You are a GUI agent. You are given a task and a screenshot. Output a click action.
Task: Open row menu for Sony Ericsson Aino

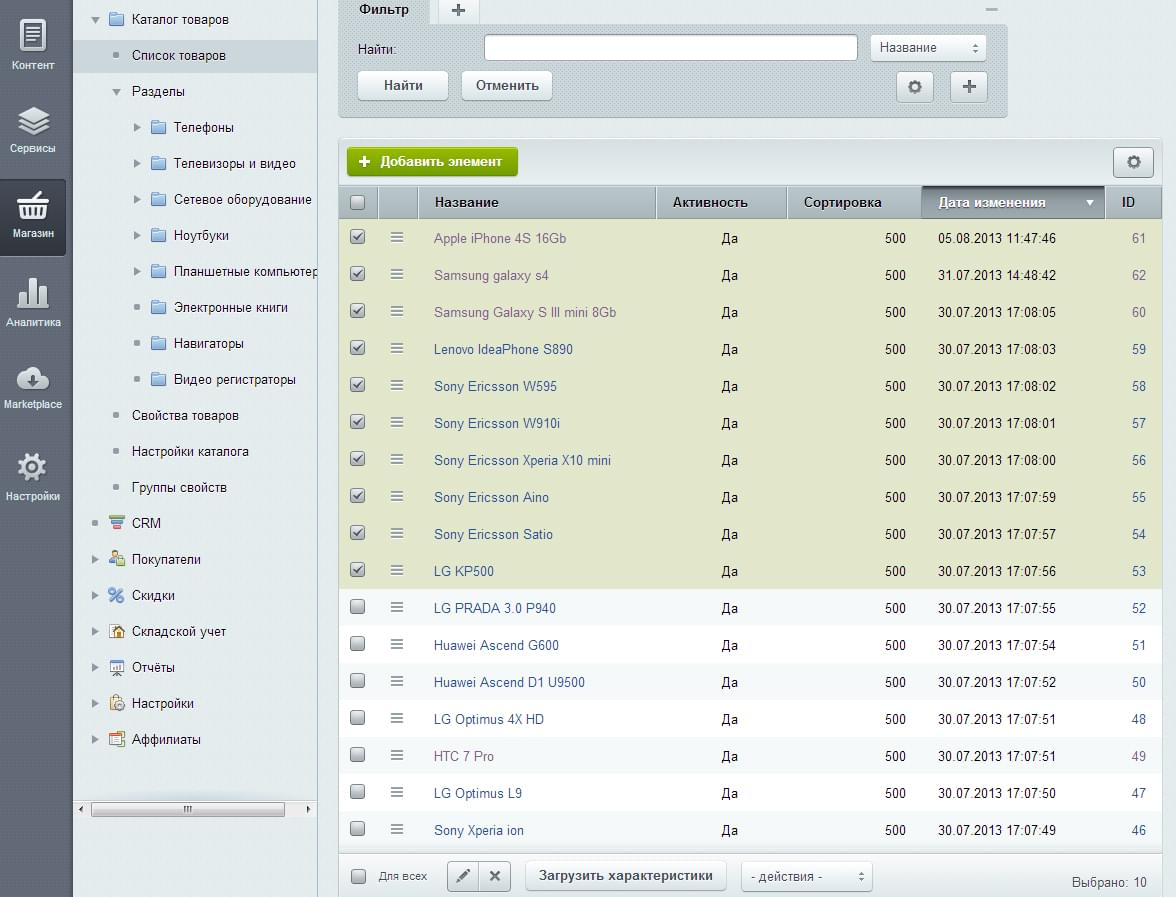click(x=397, y=496)
